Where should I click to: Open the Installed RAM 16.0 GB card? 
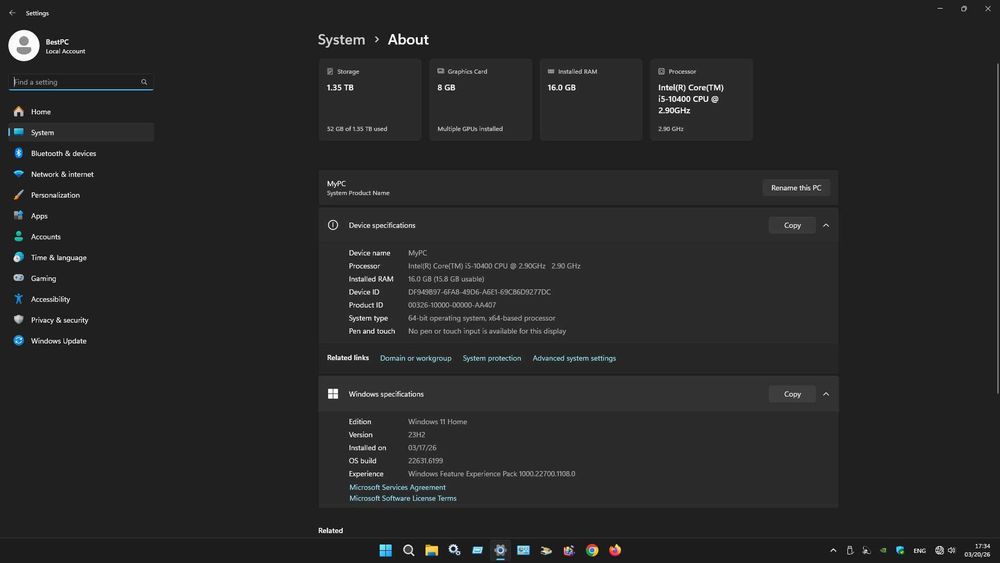point(591,99)
